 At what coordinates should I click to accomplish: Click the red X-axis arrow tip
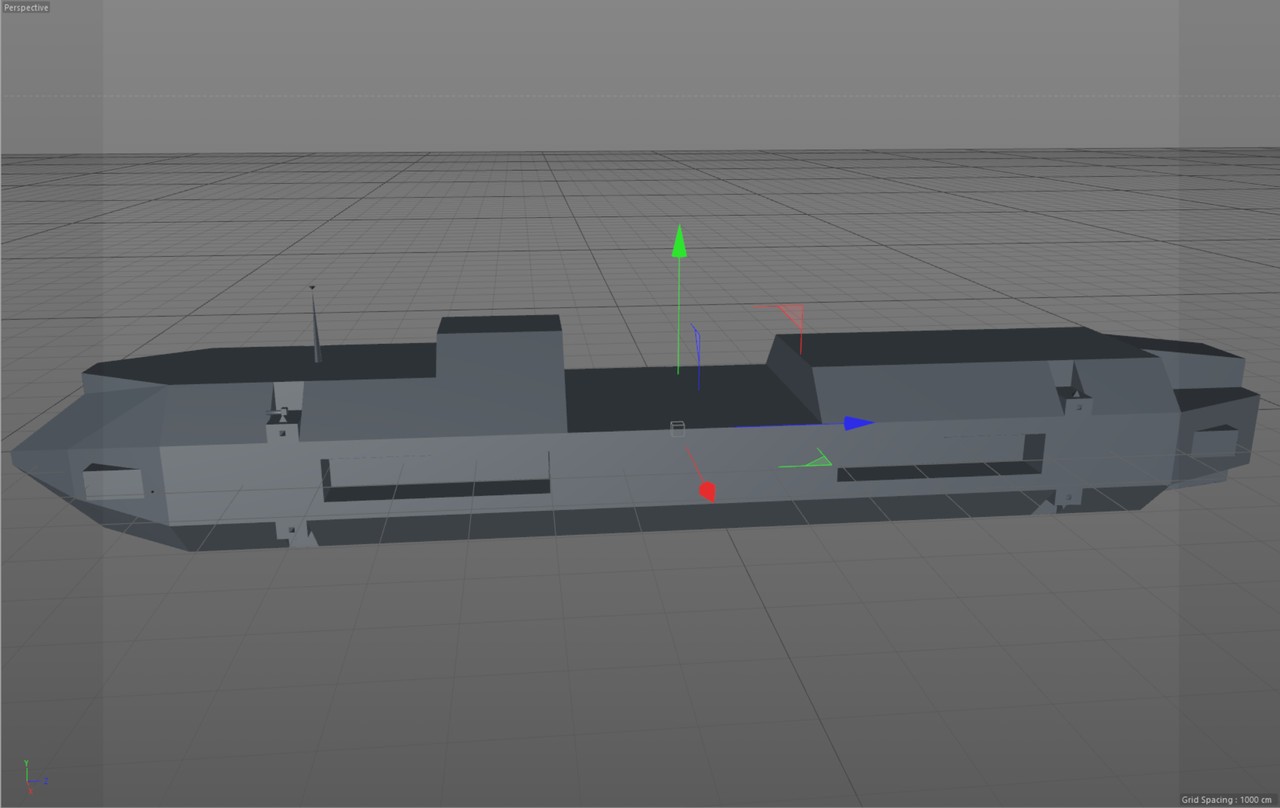click(x=707, y=491)
